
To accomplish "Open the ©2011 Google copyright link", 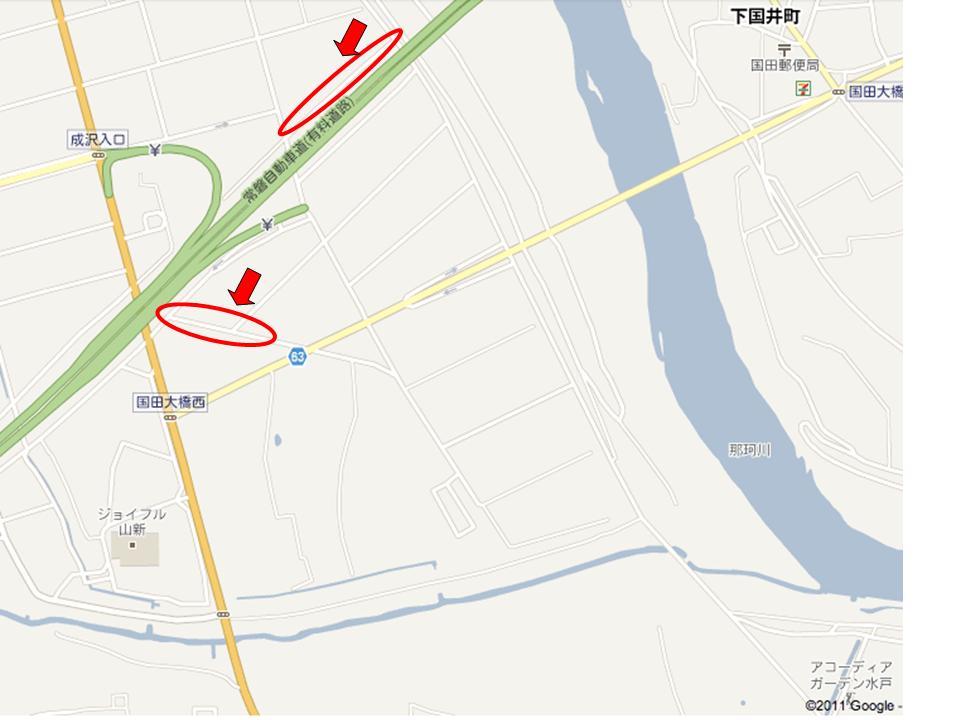I will click(x=850, y=706).
